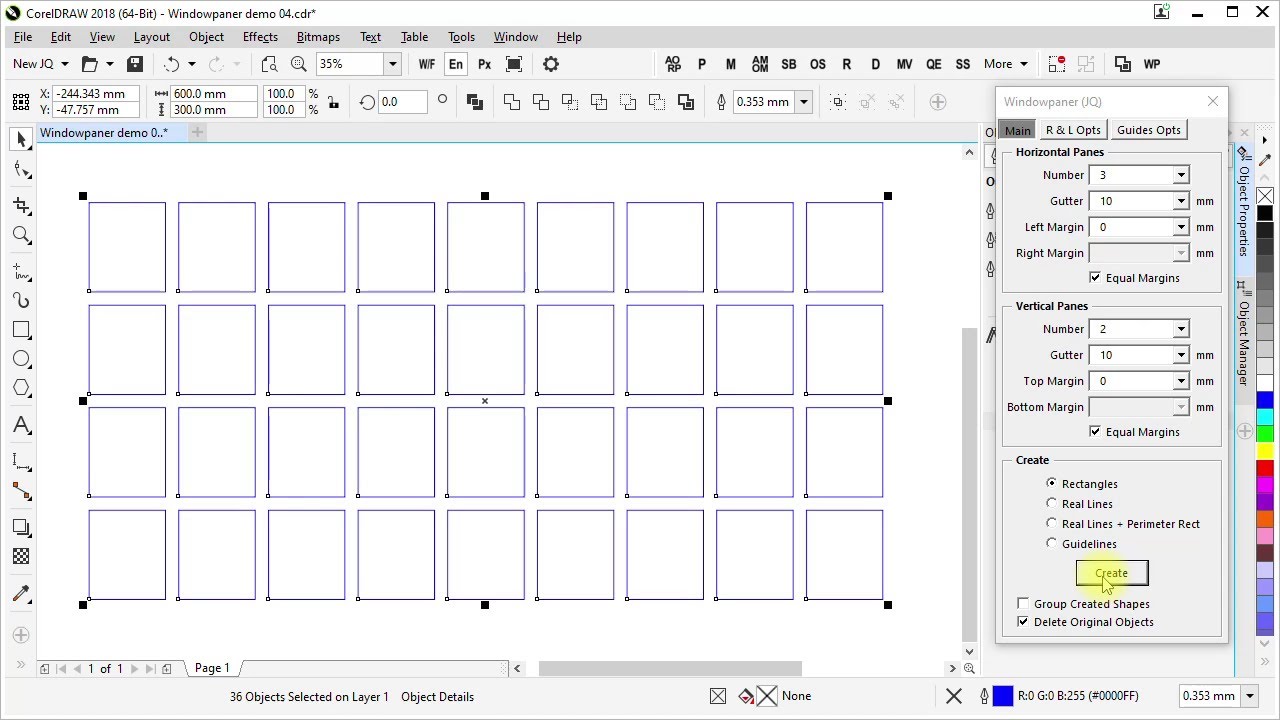Open the Bitmaps menu
This screenshot has height=720, width=1280.
click(x=318, y=37)
